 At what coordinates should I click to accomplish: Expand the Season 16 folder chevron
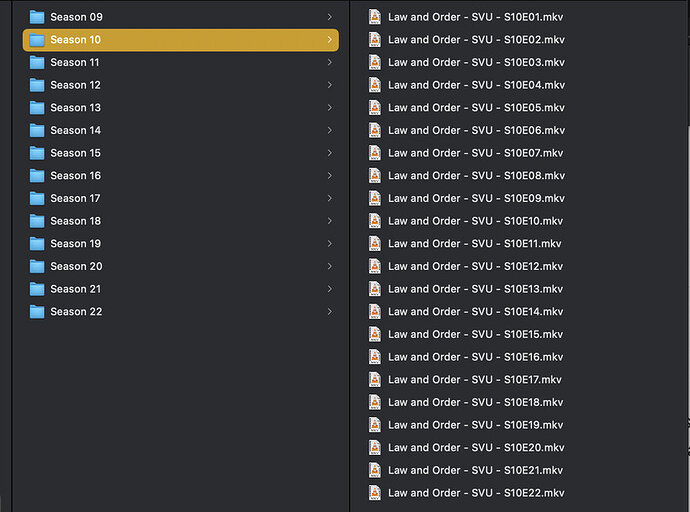pyautogui.click(x=330, y=176)
